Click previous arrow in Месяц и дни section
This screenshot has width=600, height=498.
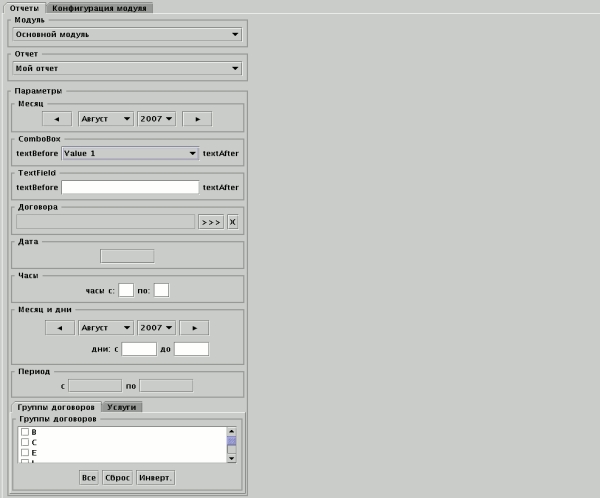pos(59,327)
